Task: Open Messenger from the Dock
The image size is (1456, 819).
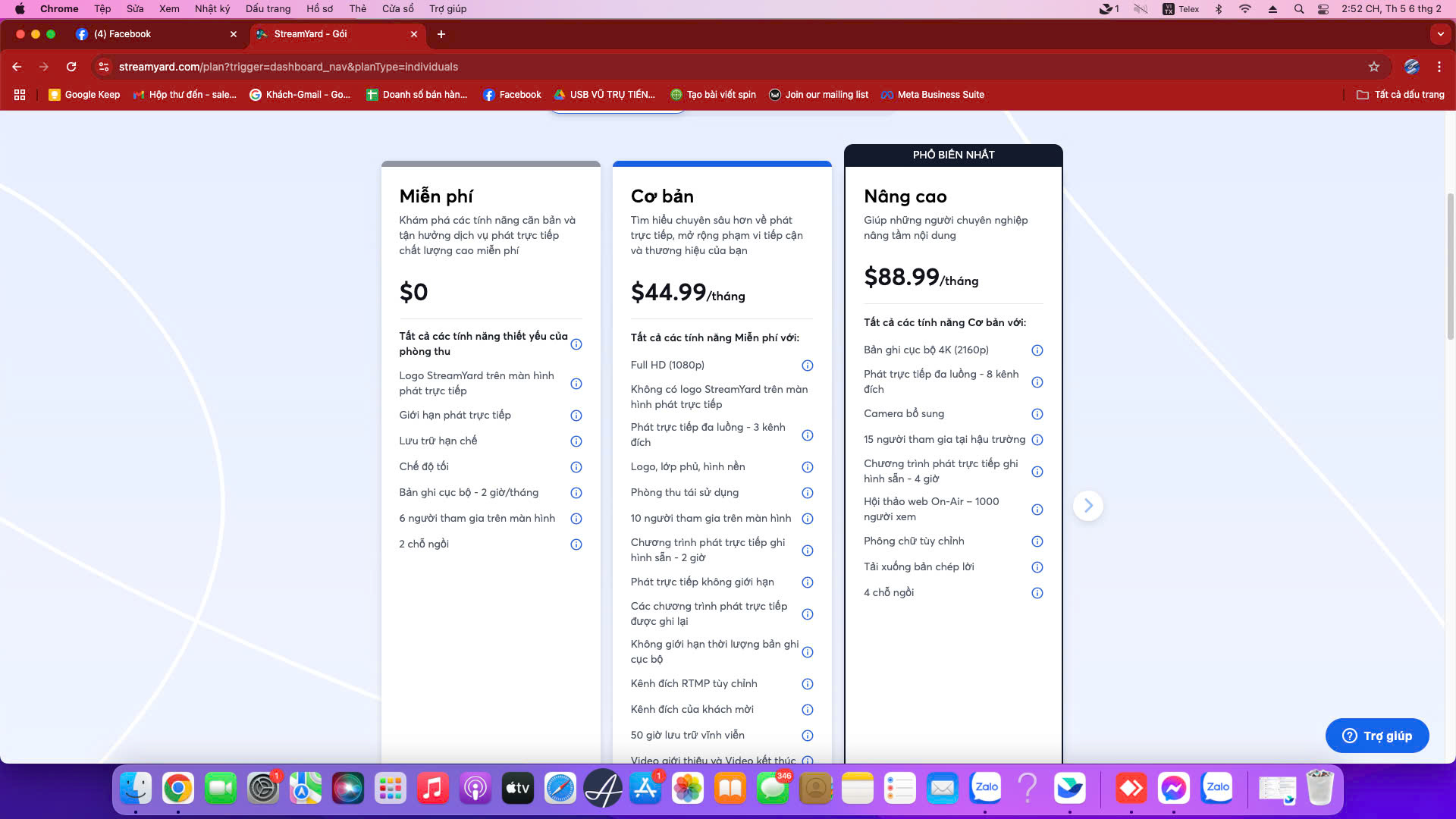Action: click(x=1173, y=789)
